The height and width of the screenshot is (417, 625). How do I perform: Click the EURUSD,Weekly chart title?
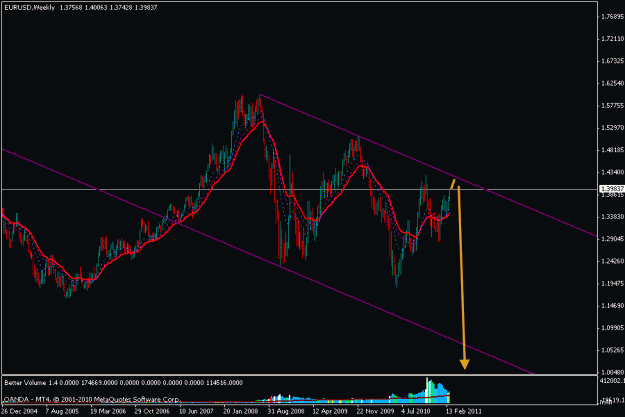pyautogui.click(x=30, y=8)
